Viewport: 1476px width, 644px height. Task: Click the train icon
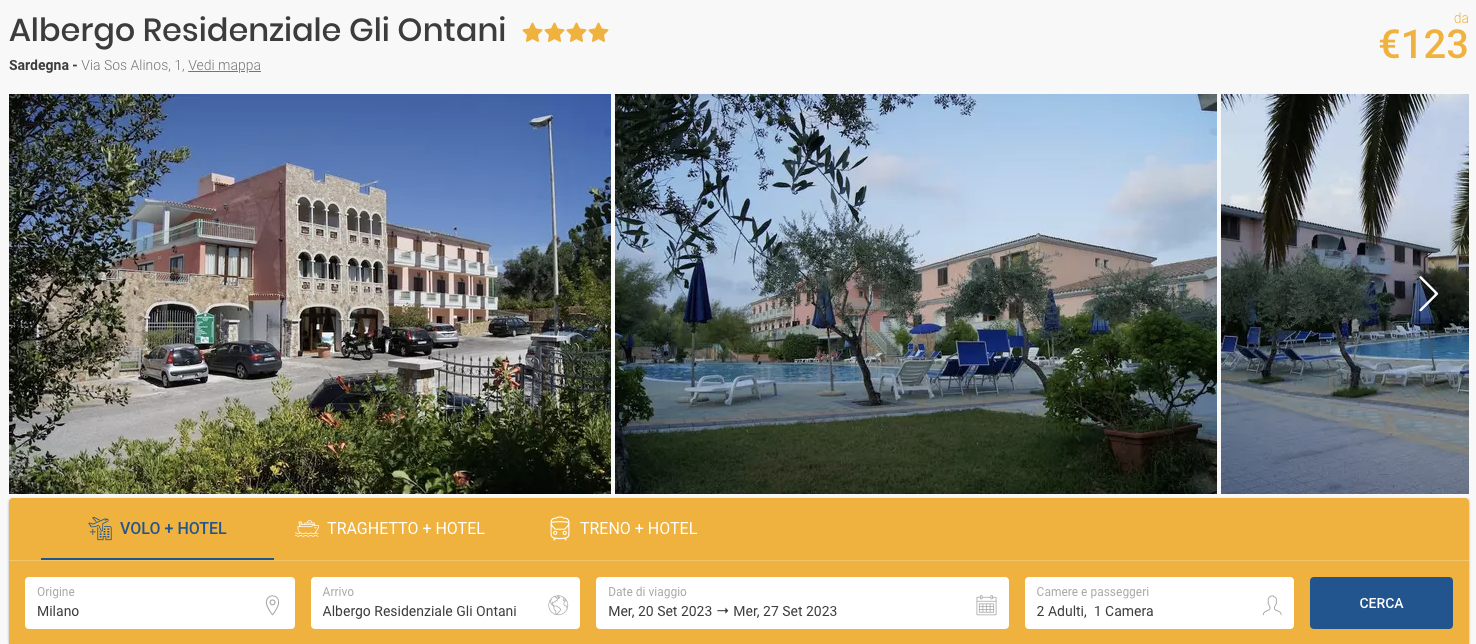point(560,528)
